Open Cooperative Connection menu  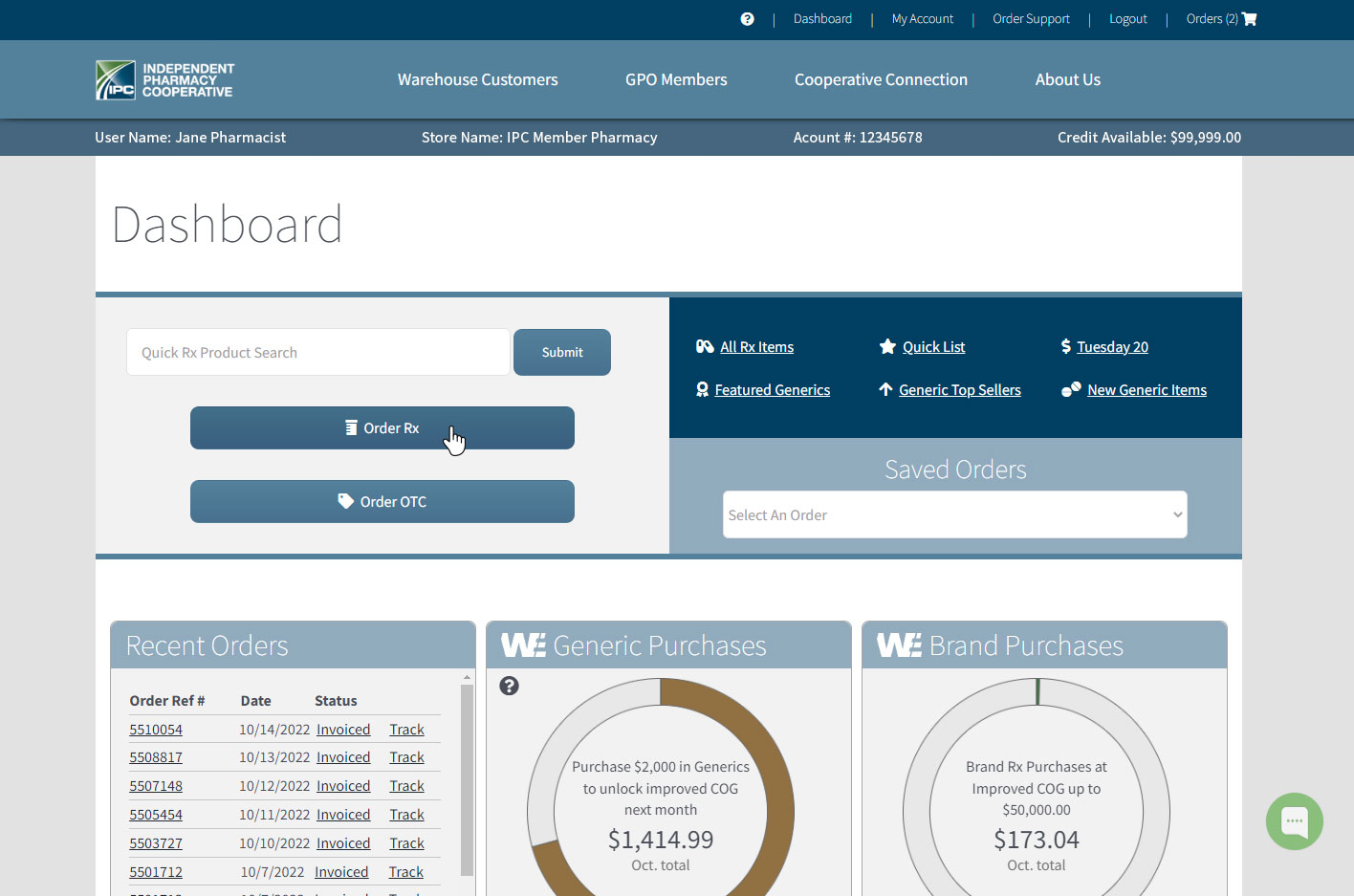coord(881,79)
